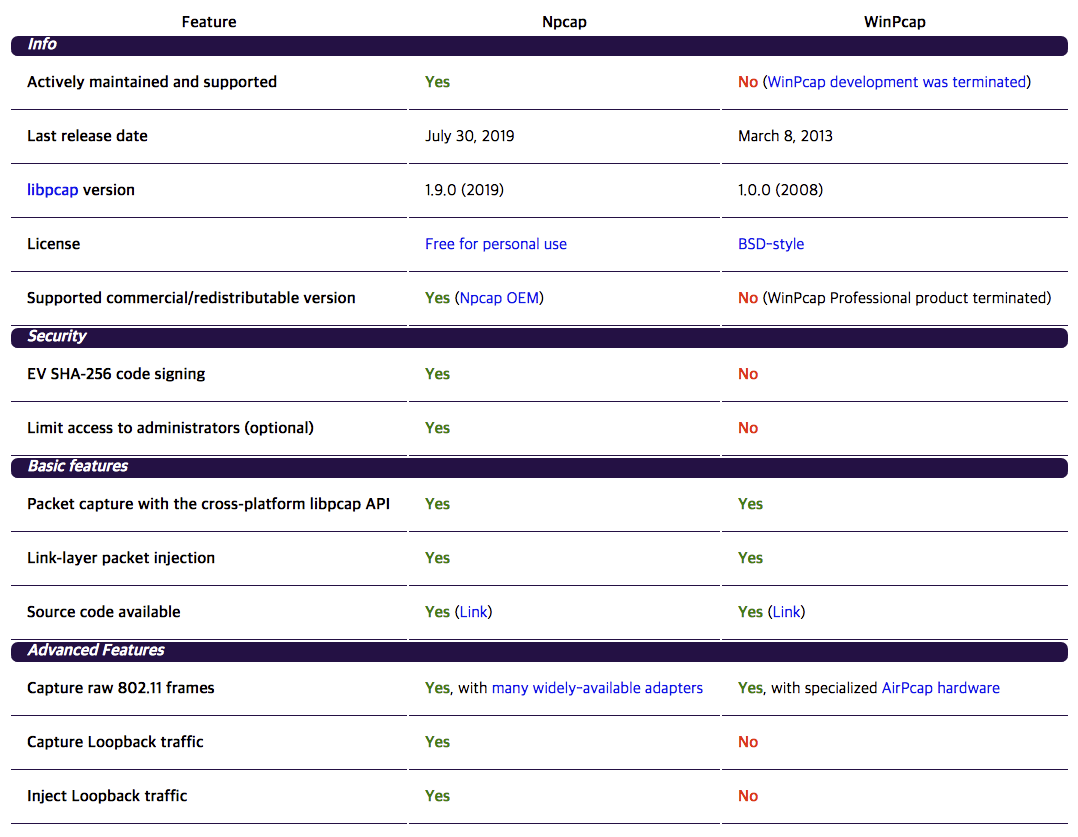Click WinPcap No for Inject Loopback traffic
Viewport: 1078px width, 837px height.
[748, 796]
